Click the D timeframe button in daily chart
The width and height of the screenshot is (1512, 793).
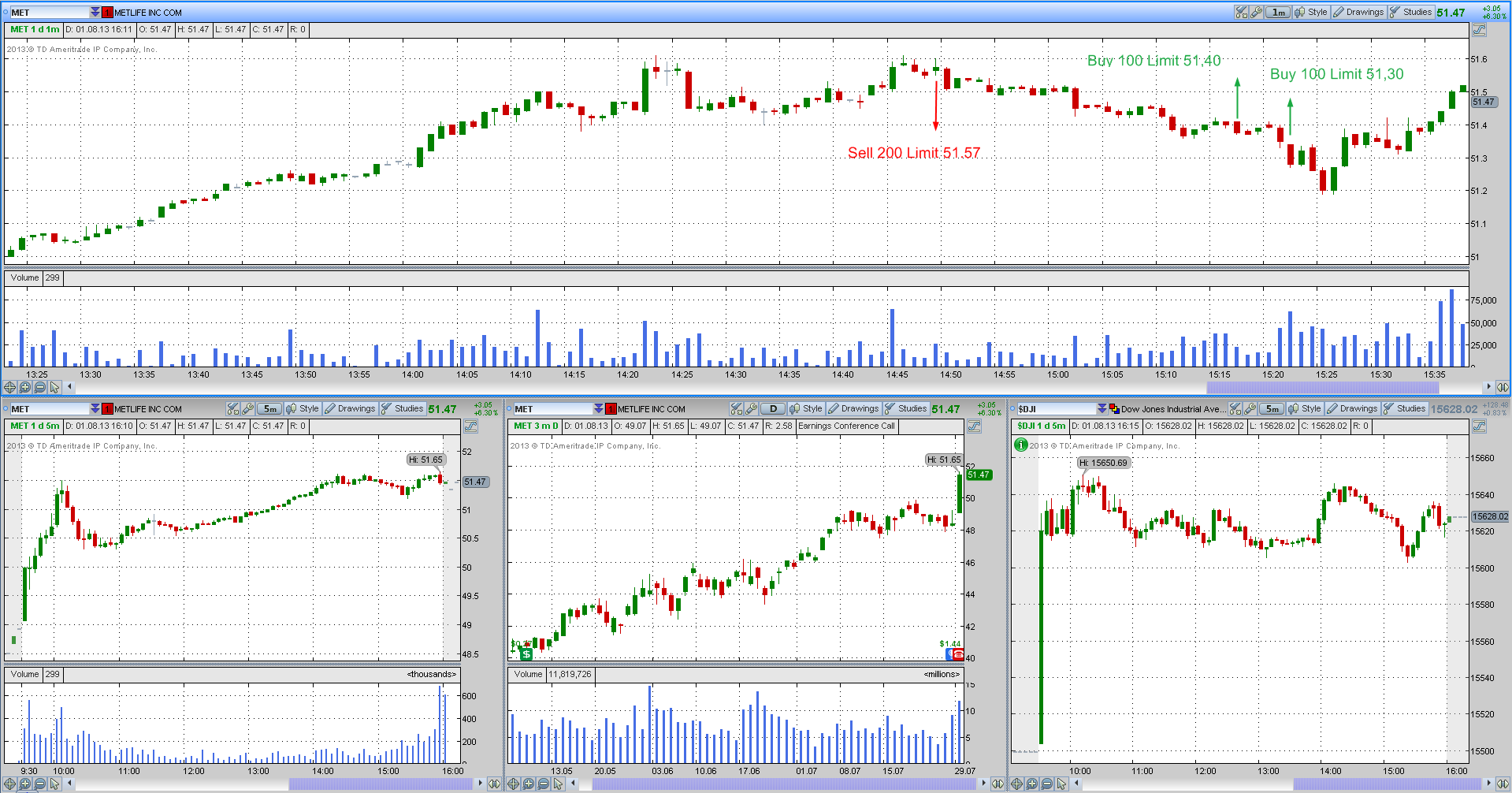click(773, 408)
